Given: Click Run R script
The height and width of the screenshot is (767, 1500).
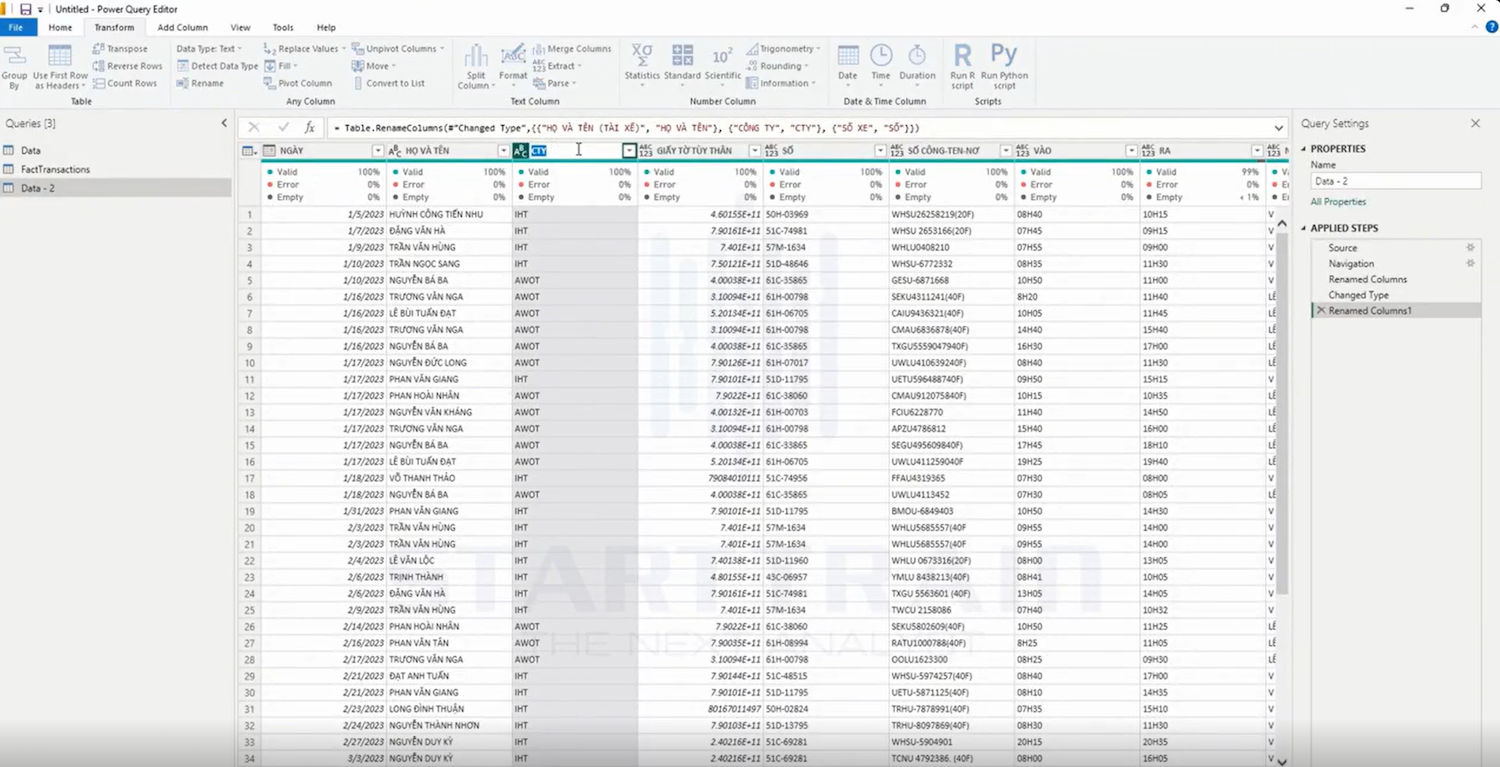Looking at the screenshot, I should pos(962,67).
